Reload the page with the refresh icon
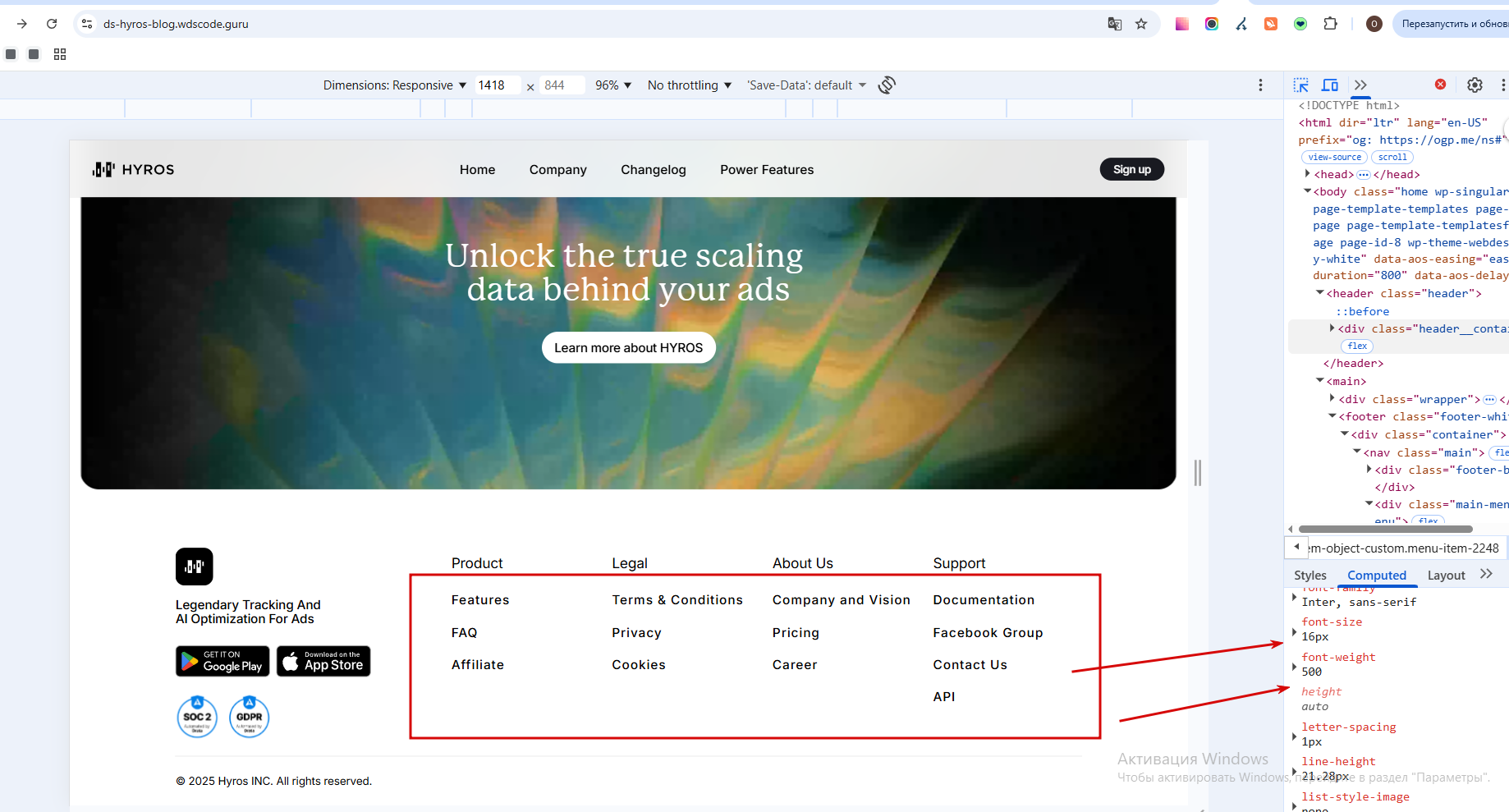The height and width of the screenshot is (812, 1509). point(52,24)
